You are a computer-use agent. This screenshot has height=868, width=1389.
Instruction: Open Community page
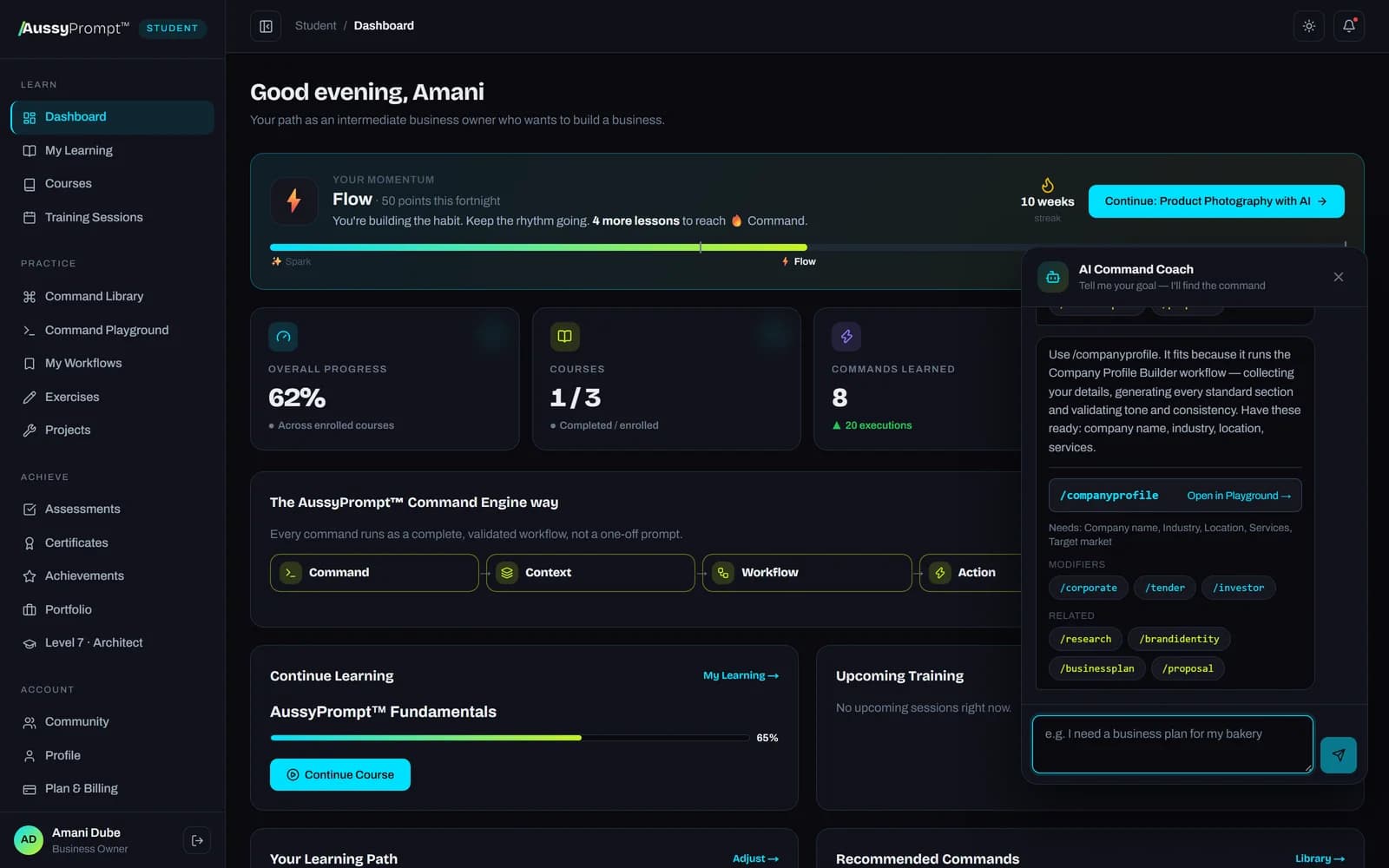click(x=113, y=722)
